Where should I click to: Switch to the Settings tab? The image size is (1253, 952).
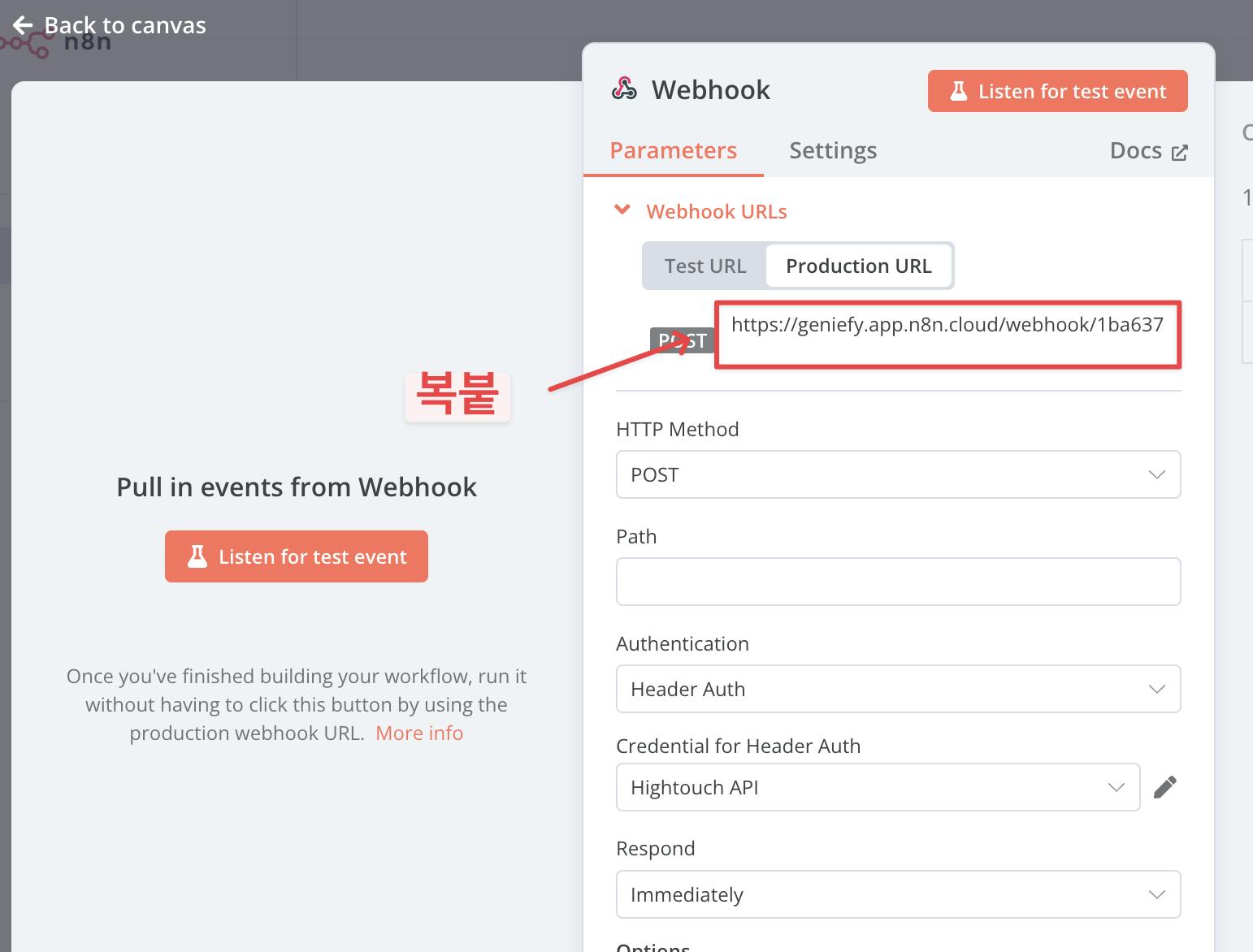(x=833, y=150)
